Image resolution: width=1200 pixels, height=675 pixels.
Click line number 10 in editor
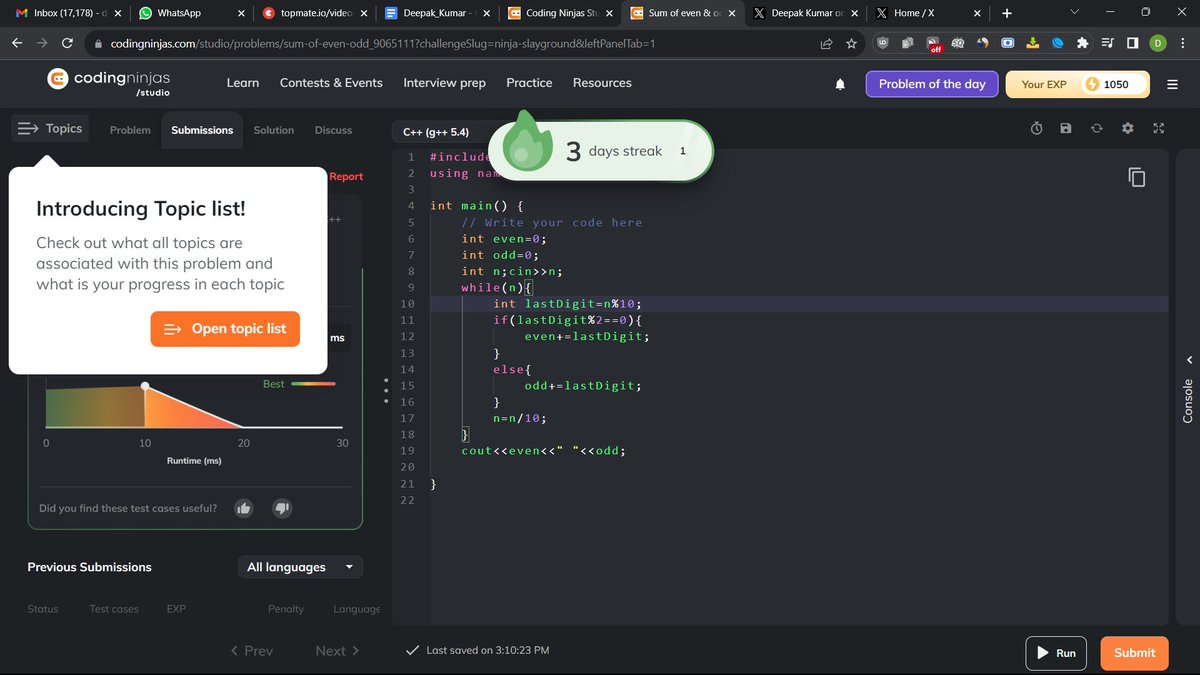pyautogui.click(x=407, y=304)
